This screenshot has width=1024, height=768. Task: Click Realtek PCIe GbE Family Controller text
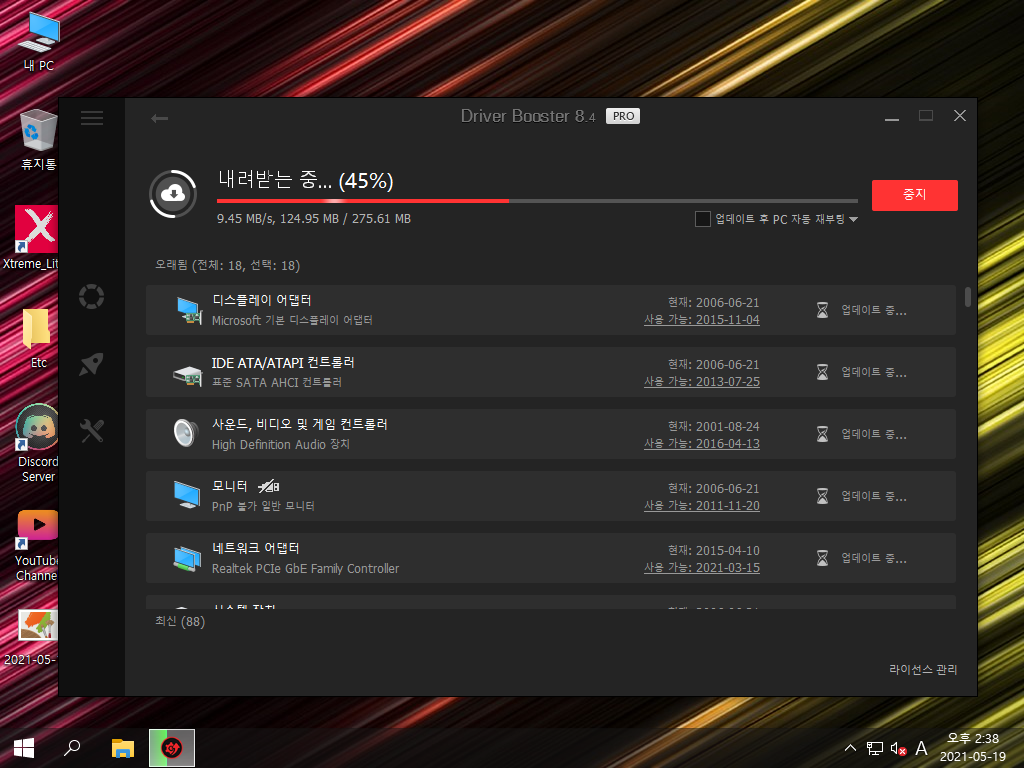[x=305, y=568]
